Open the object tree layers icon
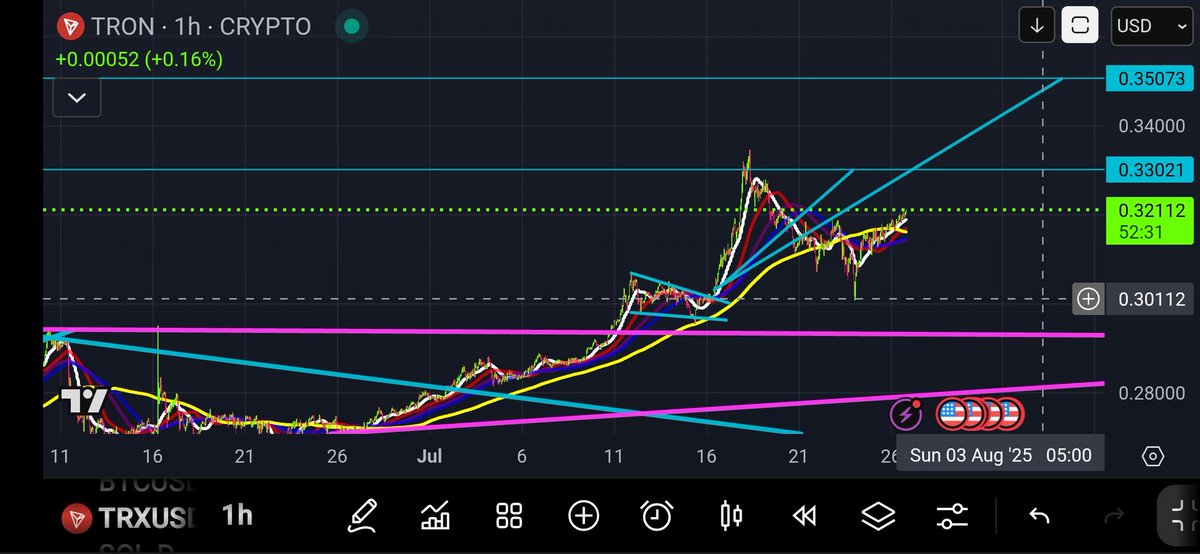The width and height of the screenshot is (1200, 554). coord(878,516)
